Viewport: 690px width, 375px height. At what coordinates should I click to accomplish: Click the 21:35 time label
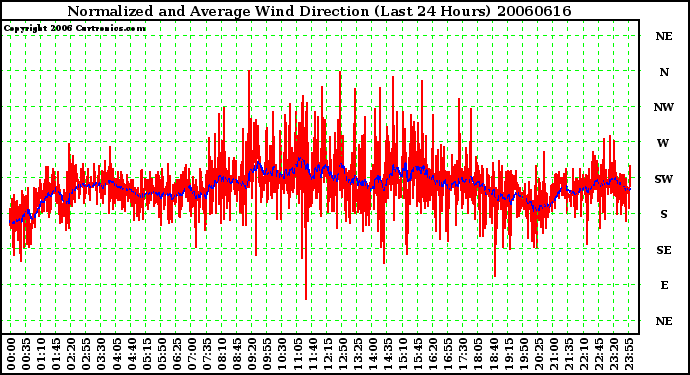click(569, 354)
